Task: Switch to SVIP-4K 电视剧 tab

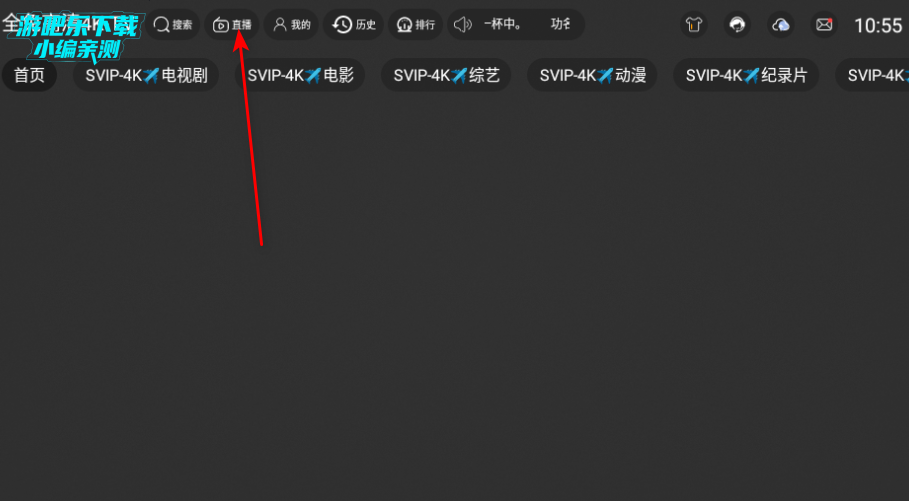Action: coord(146,75)
